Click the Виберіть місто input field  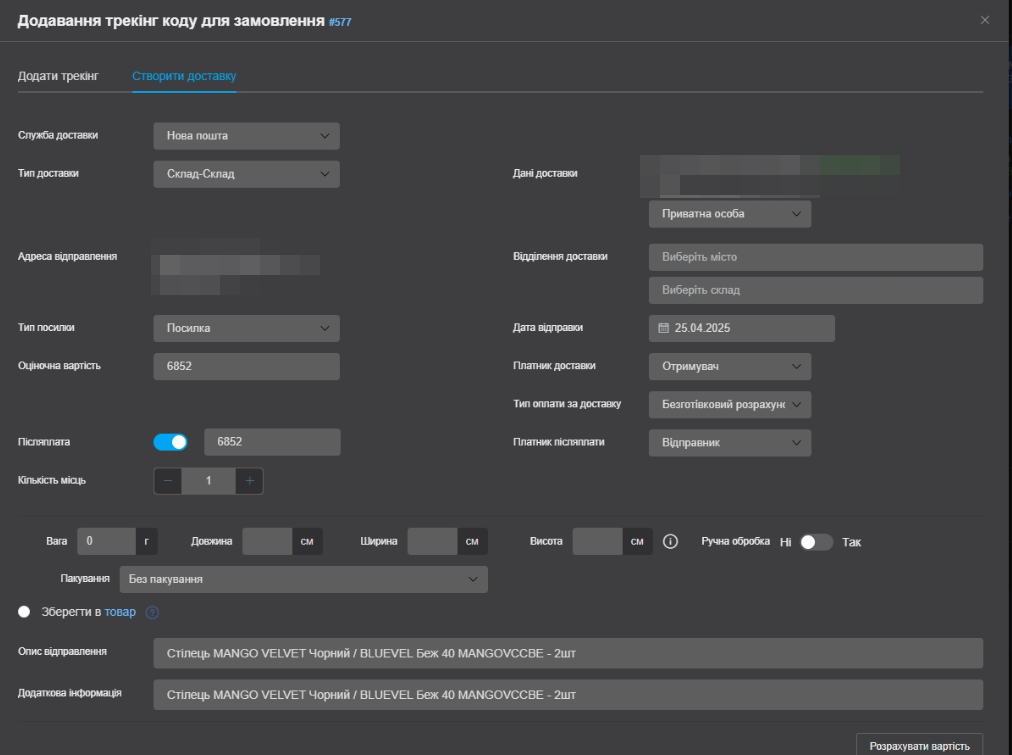(815, 257)
